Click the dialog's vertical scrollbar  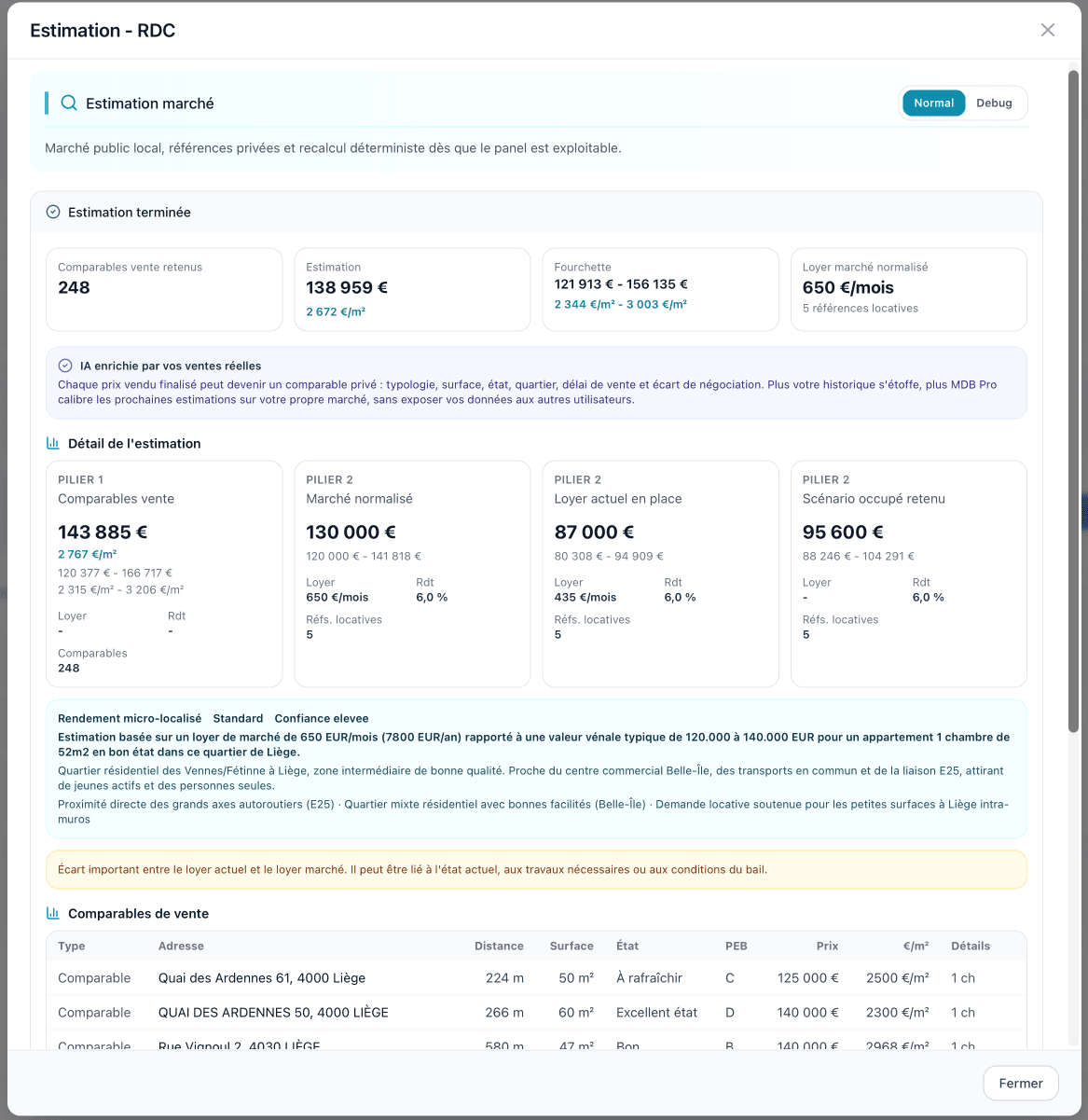(1073, 401)
